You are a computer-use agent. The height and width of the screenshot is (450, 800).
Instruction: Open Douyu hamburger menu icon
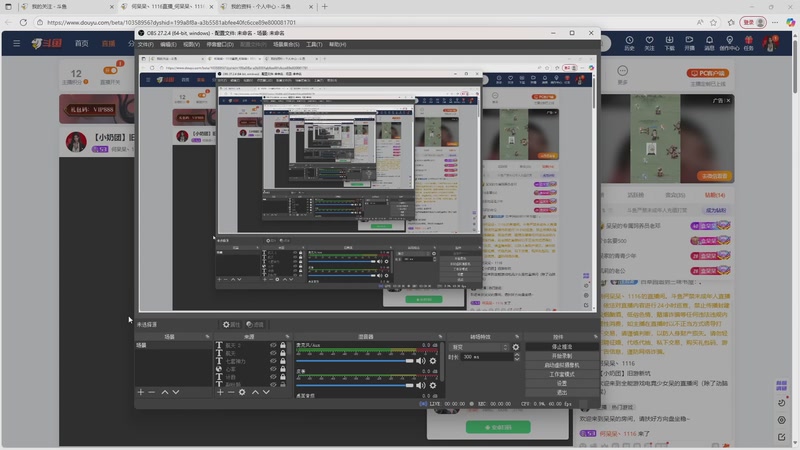click(17, 43)
